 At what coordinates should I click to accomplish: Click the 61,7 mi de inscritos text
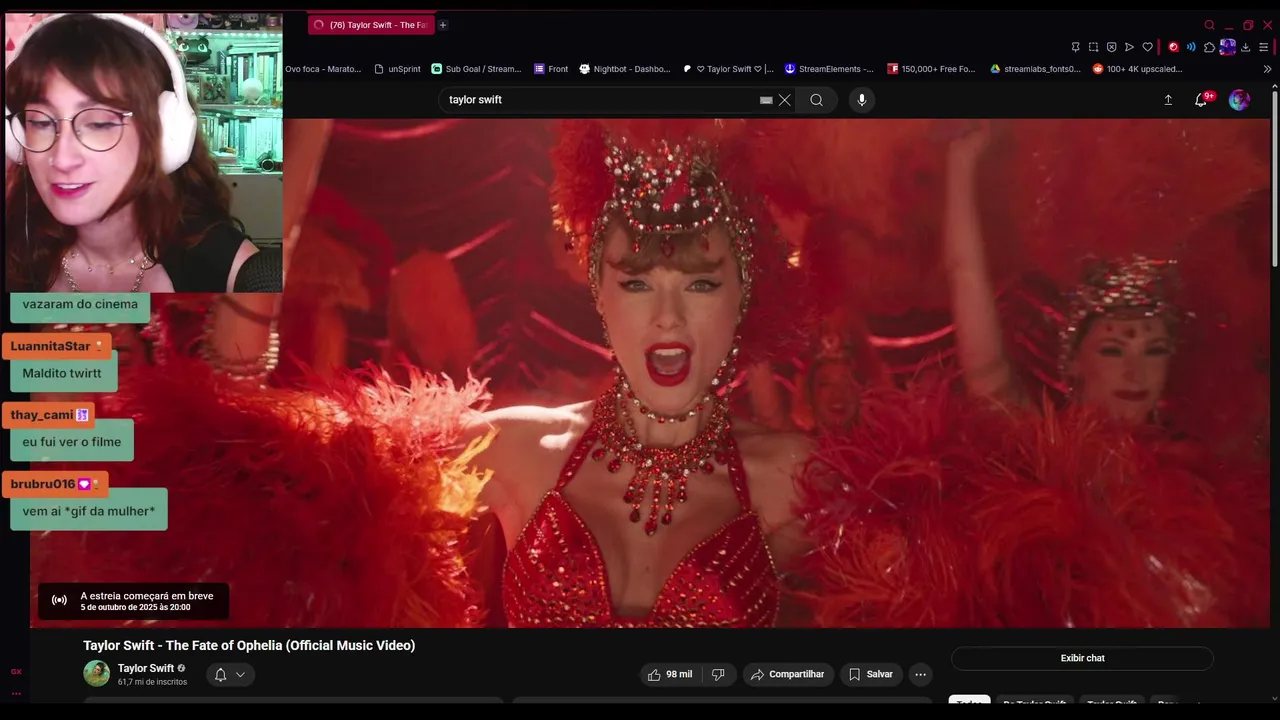pos(152,682)
